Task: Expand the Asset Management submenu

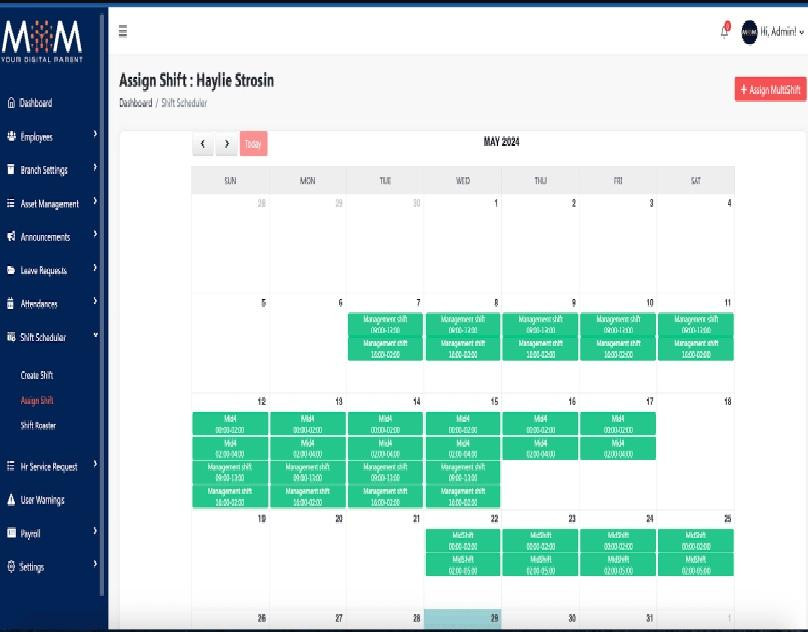Action: [95, 202]
